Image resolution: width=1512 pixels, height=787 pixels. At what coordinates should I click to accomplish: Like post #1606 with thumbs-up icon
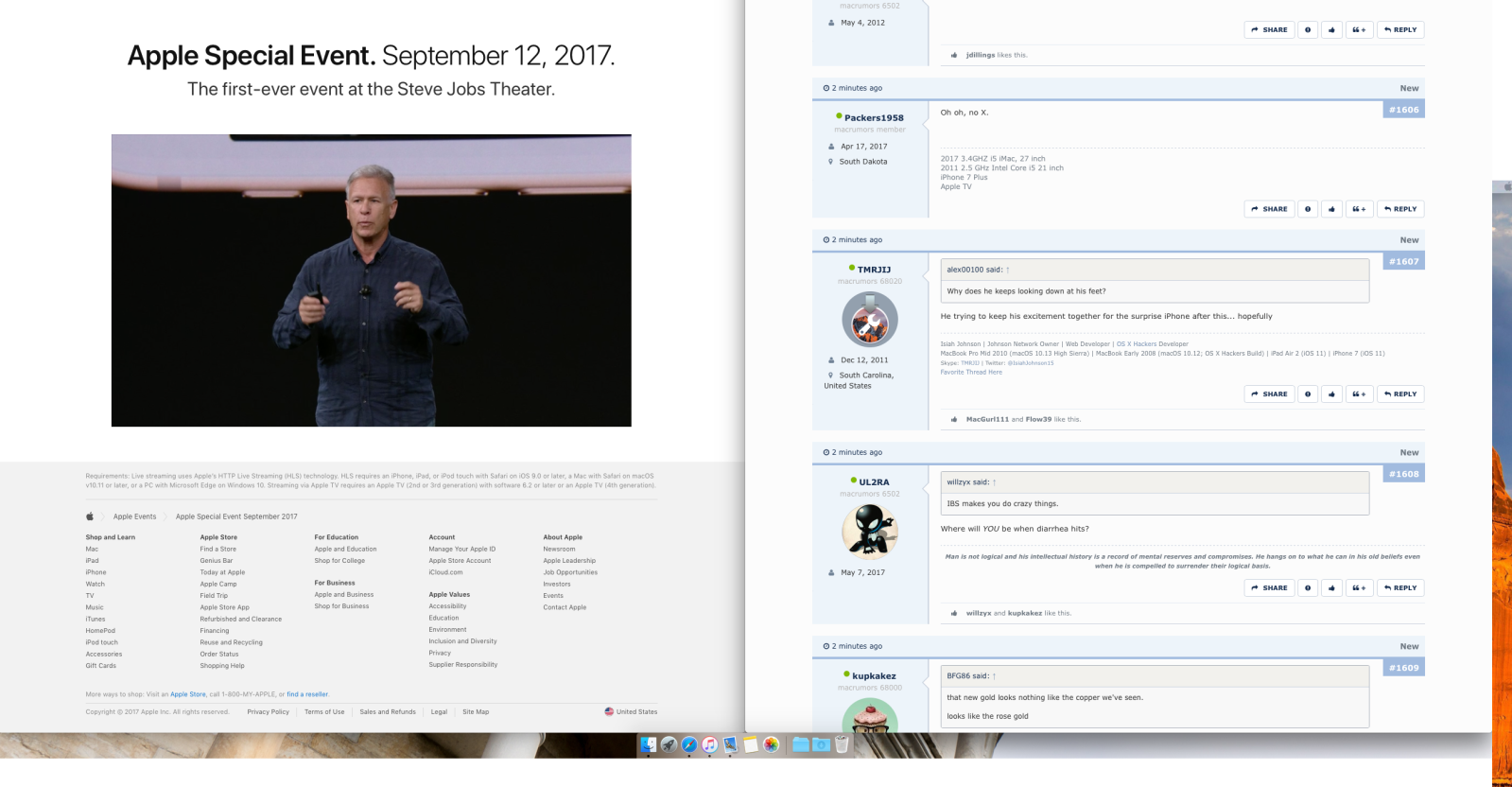coord(1331,209)
